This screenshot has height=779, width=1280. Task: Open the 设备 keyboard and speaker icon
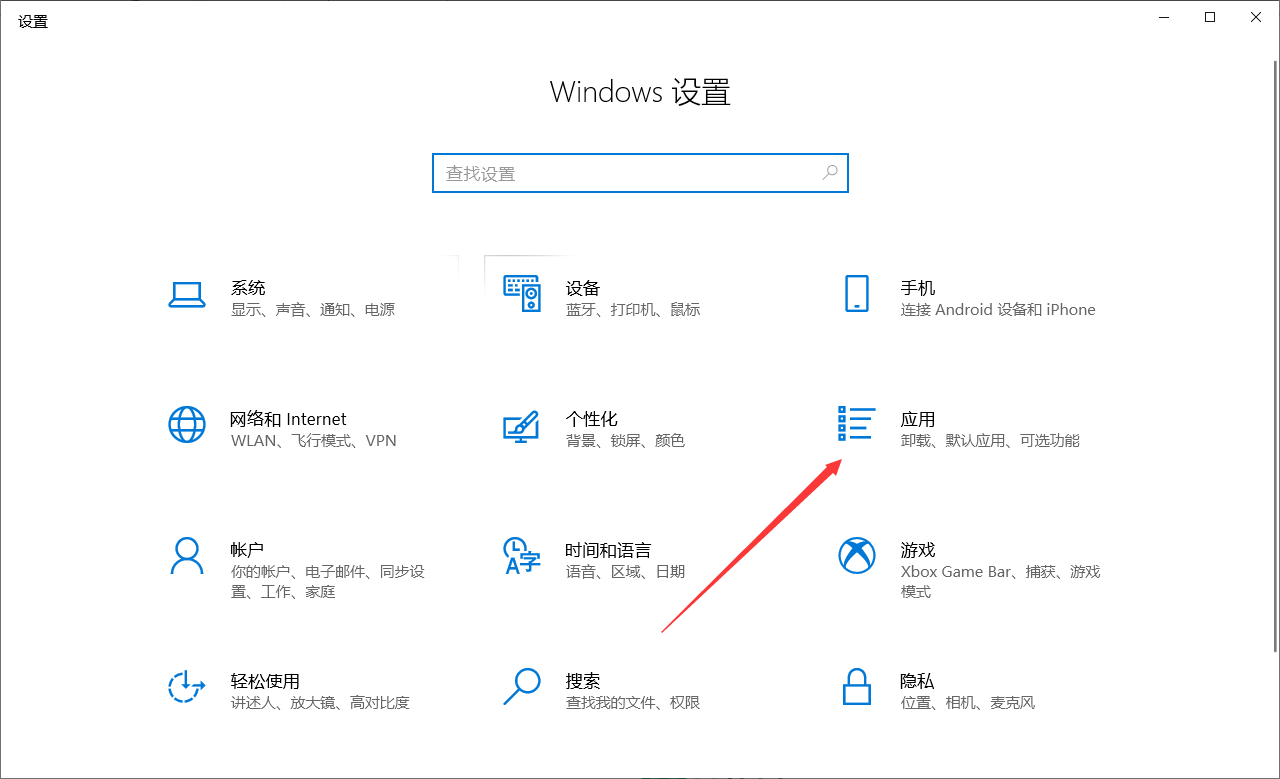tap(521, 294)
